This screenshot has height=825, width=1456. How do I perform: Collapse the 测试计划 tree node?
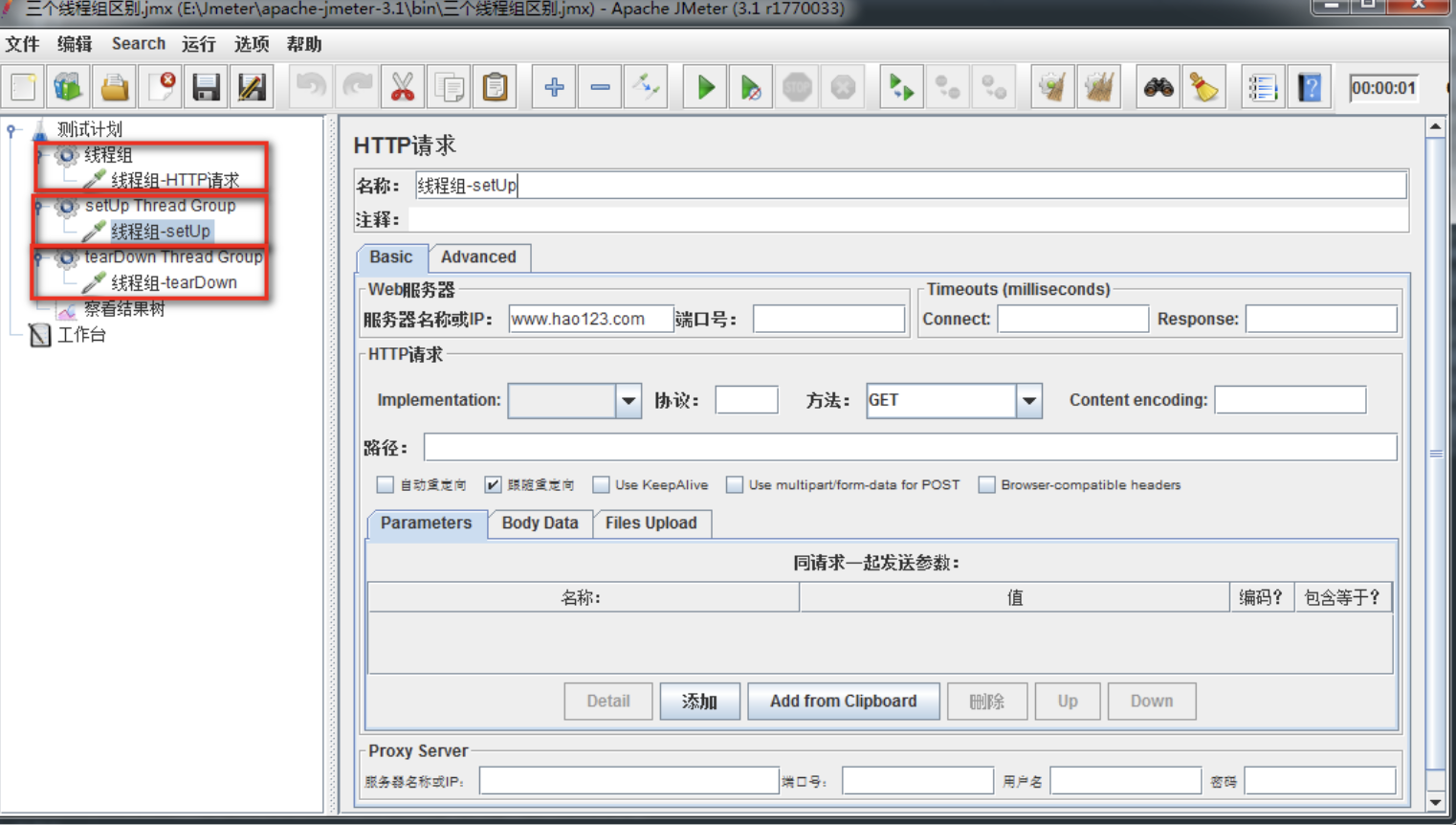click(11, 129)
